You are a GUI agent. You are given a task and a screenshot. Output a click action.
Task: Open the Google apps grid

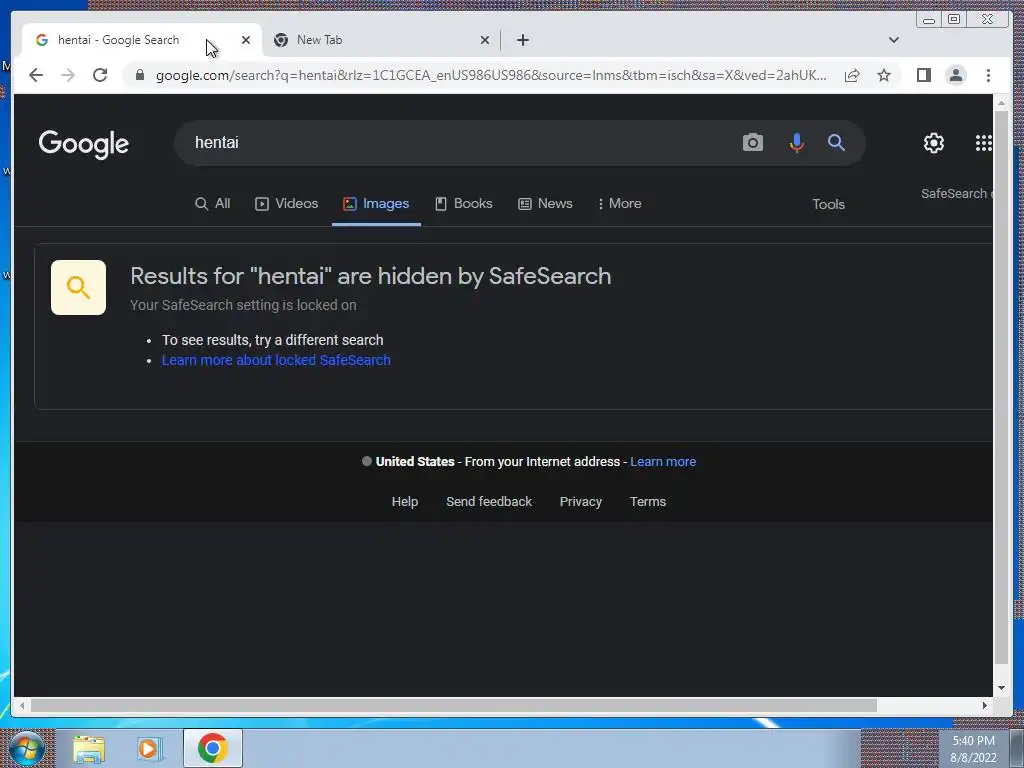(x=983, y=142)
